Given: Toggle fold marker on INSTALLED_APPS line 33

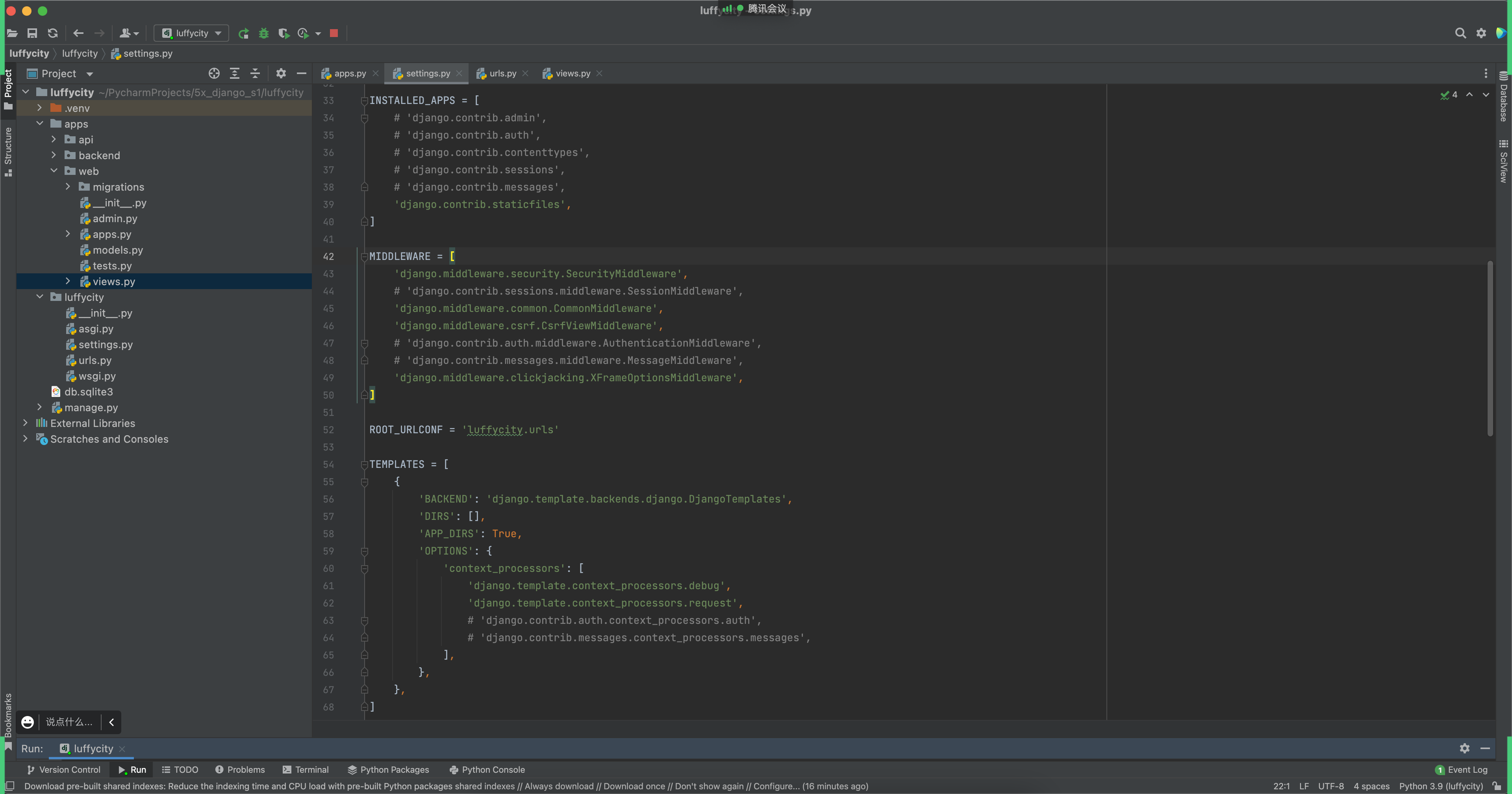Looking at the screenshot, I should 364,101.
